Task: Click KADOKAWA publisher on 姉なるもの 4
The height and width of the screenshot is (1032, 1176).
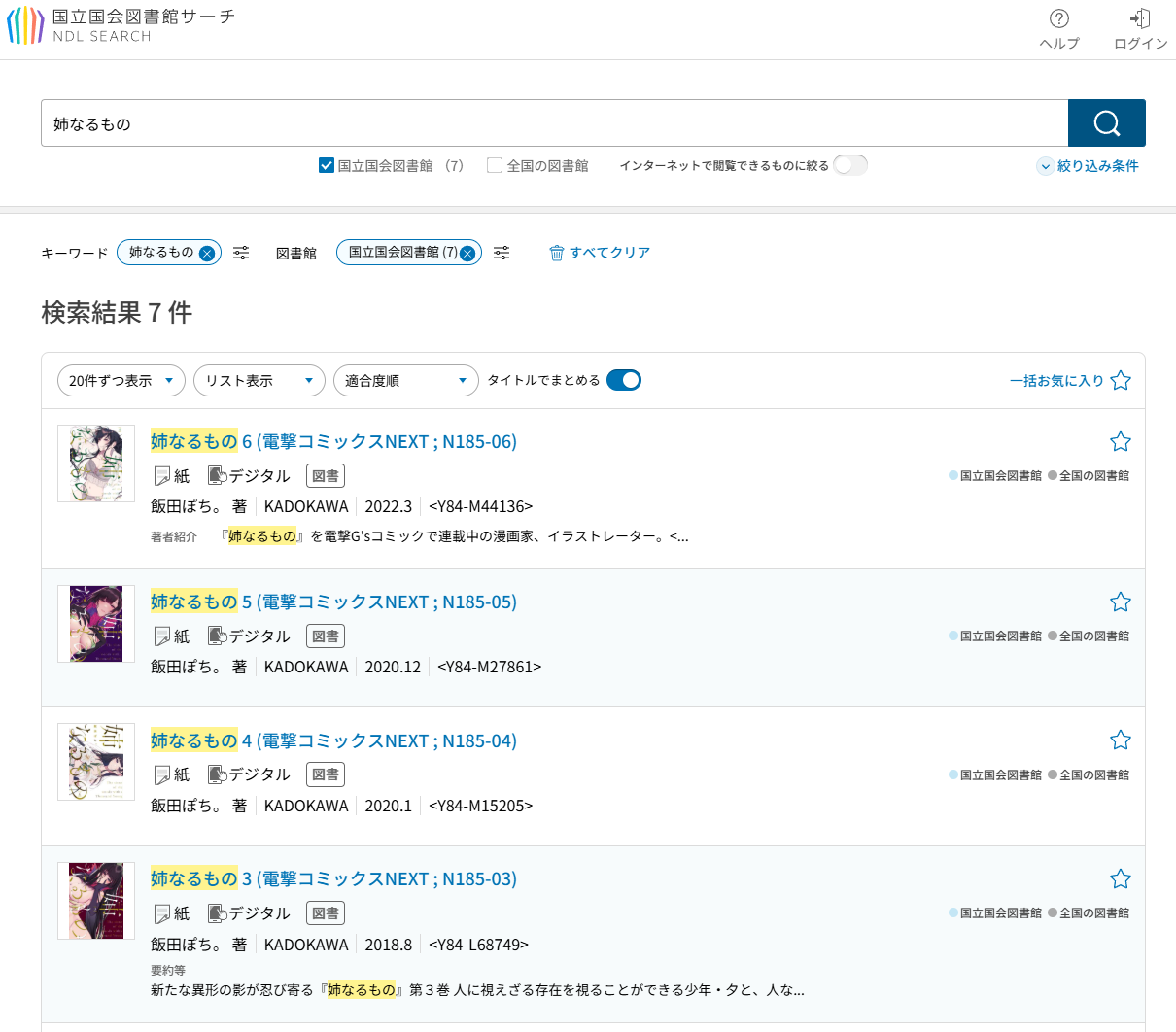Action: (x=306, y=806)
